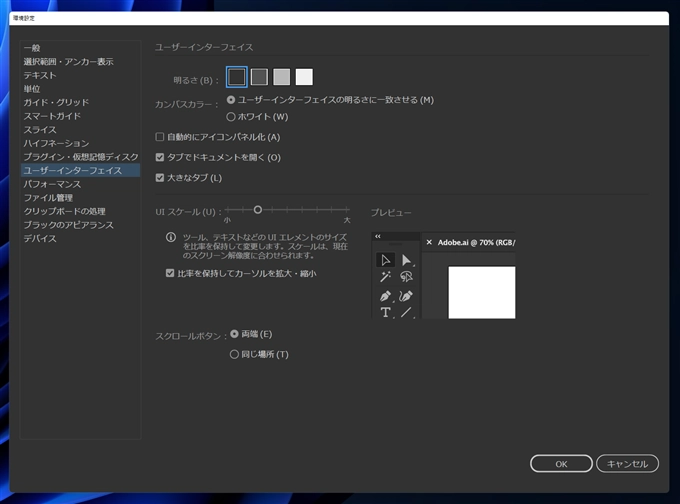Image resolution: width=680 pixels, height=504 pixels.
Task: Select the Selection tool in preview
Action: click(x=385, y=260)
